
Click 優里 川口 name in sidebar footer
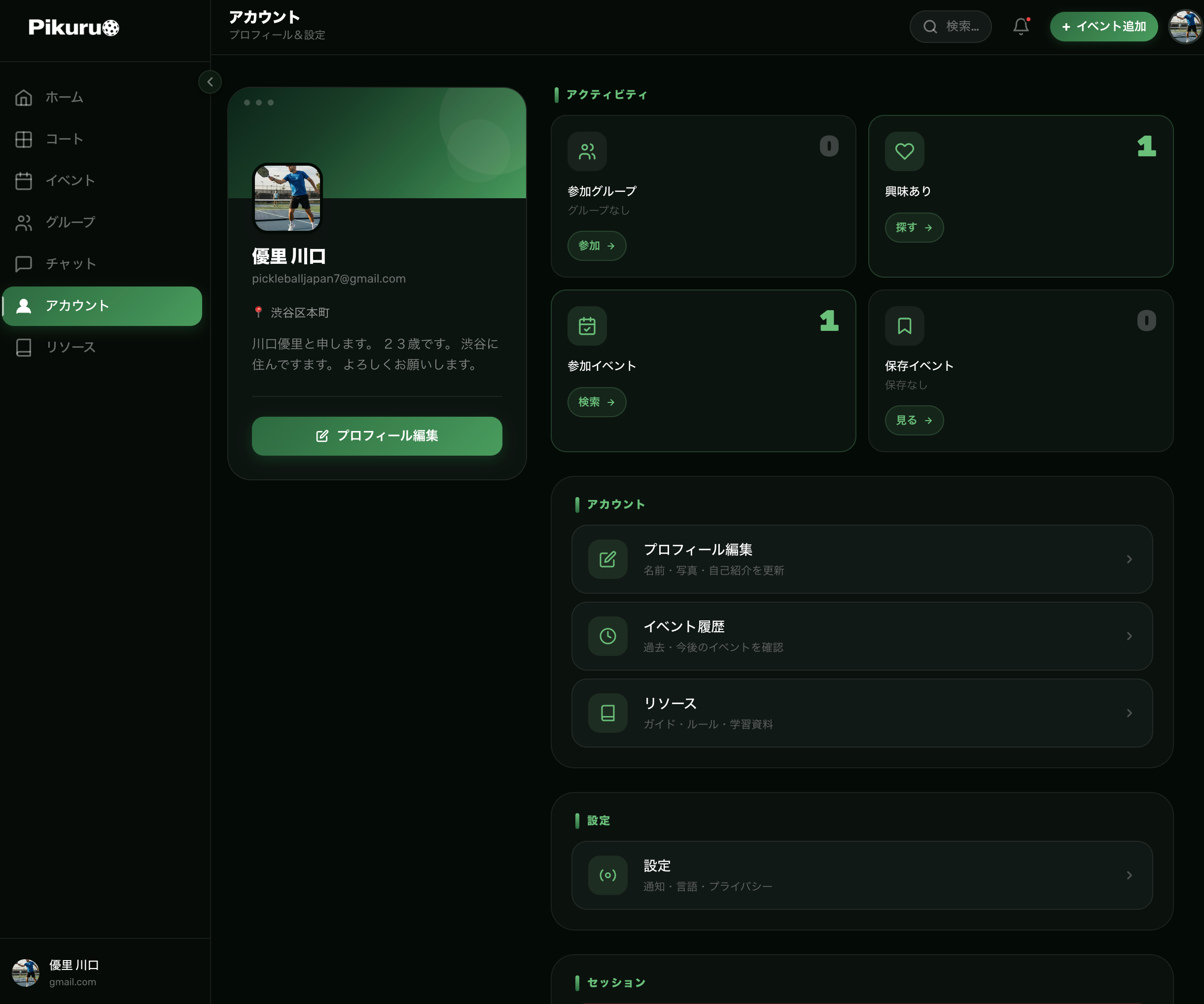(74, 965)
